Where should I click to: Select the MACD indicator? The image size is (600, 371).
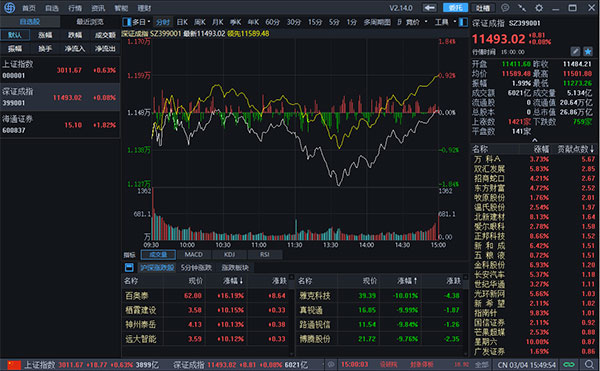click(x=194, y=254)
